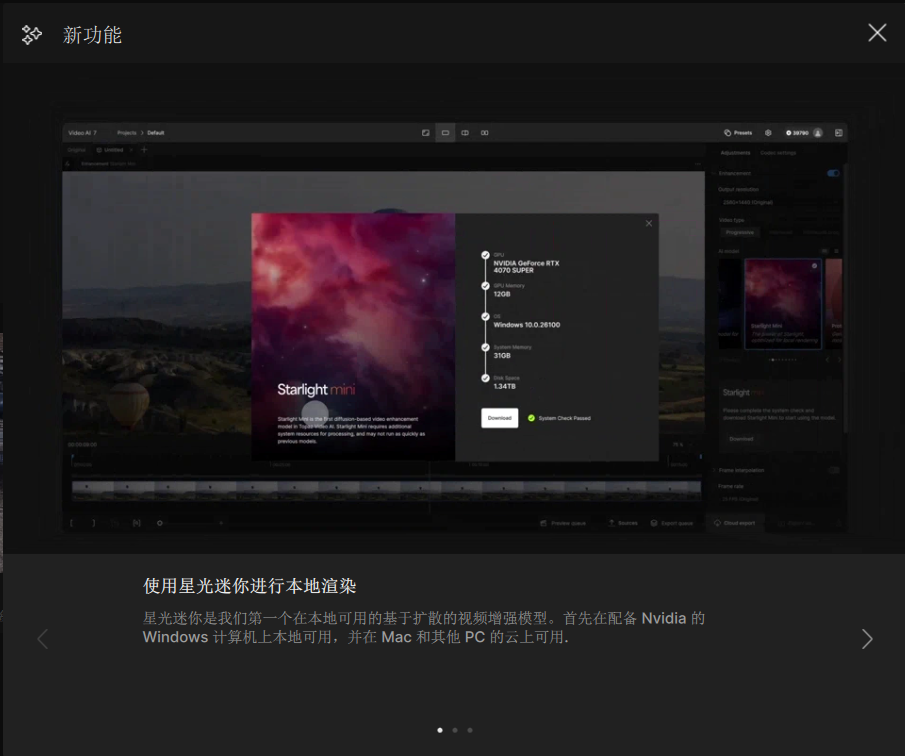Open the settings gear in the top bar

pos(768,133)
